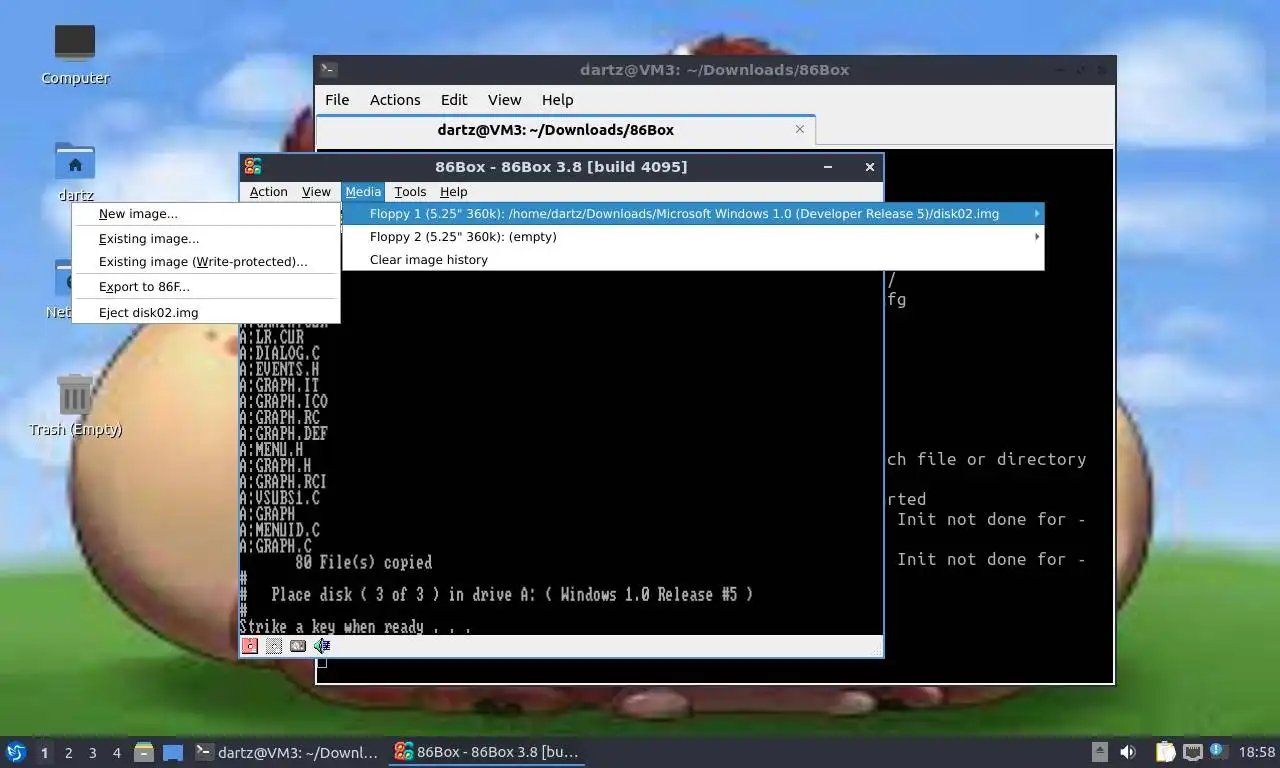1280x768 pixels.
Task: Switch to workspace 2
Action: 68,752
